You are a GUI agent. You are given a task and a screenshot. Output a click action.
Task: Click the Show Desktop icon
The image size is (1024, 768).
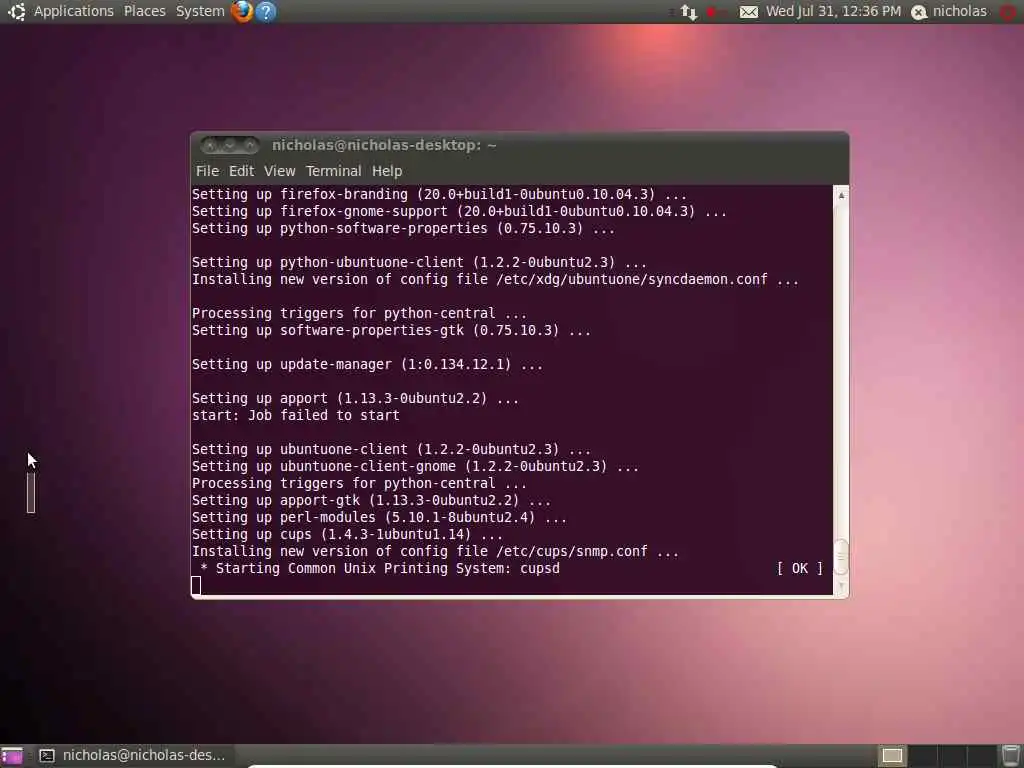tap(12, 756)
